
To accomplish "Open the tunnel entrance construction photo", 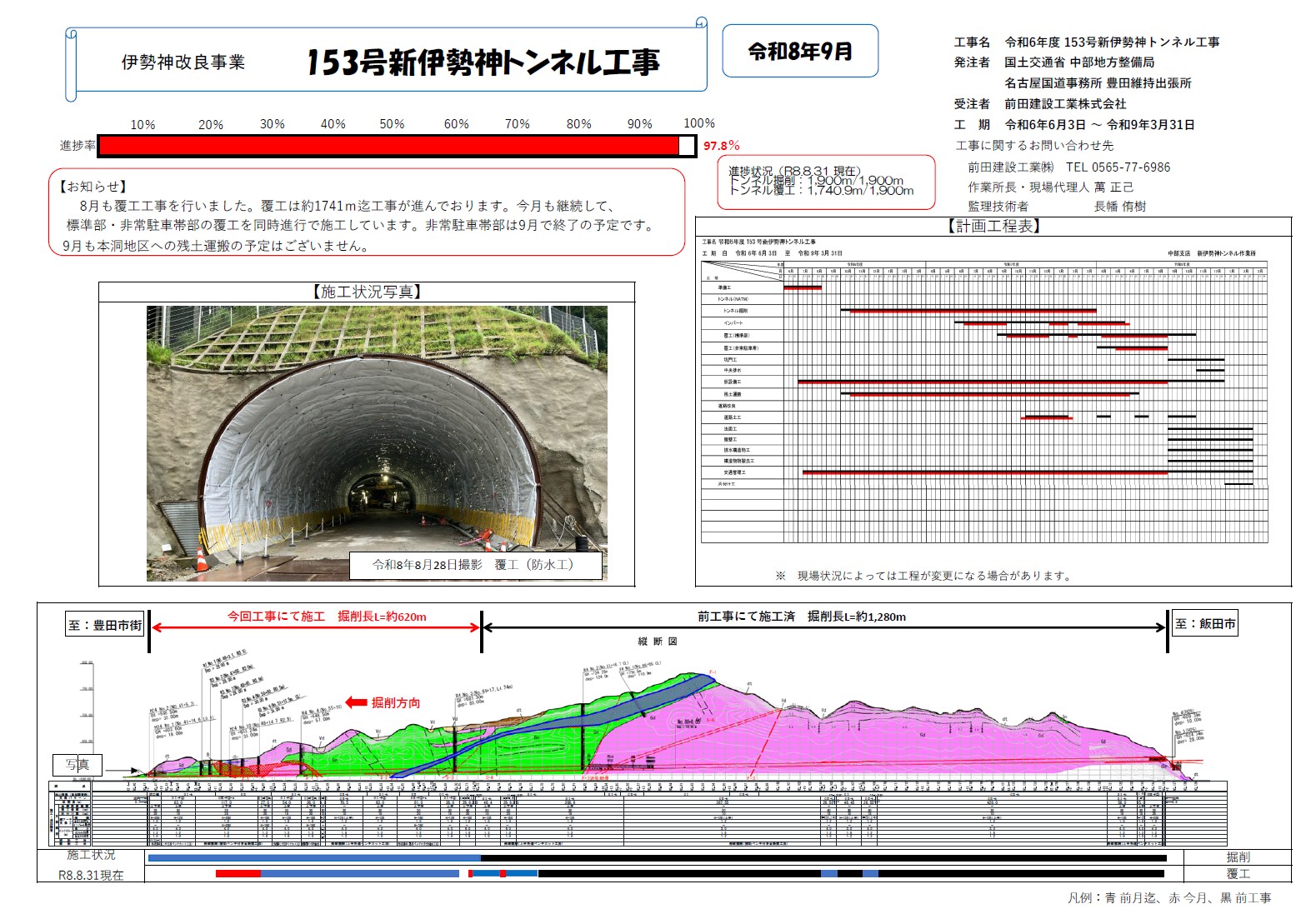I will 377,443.
